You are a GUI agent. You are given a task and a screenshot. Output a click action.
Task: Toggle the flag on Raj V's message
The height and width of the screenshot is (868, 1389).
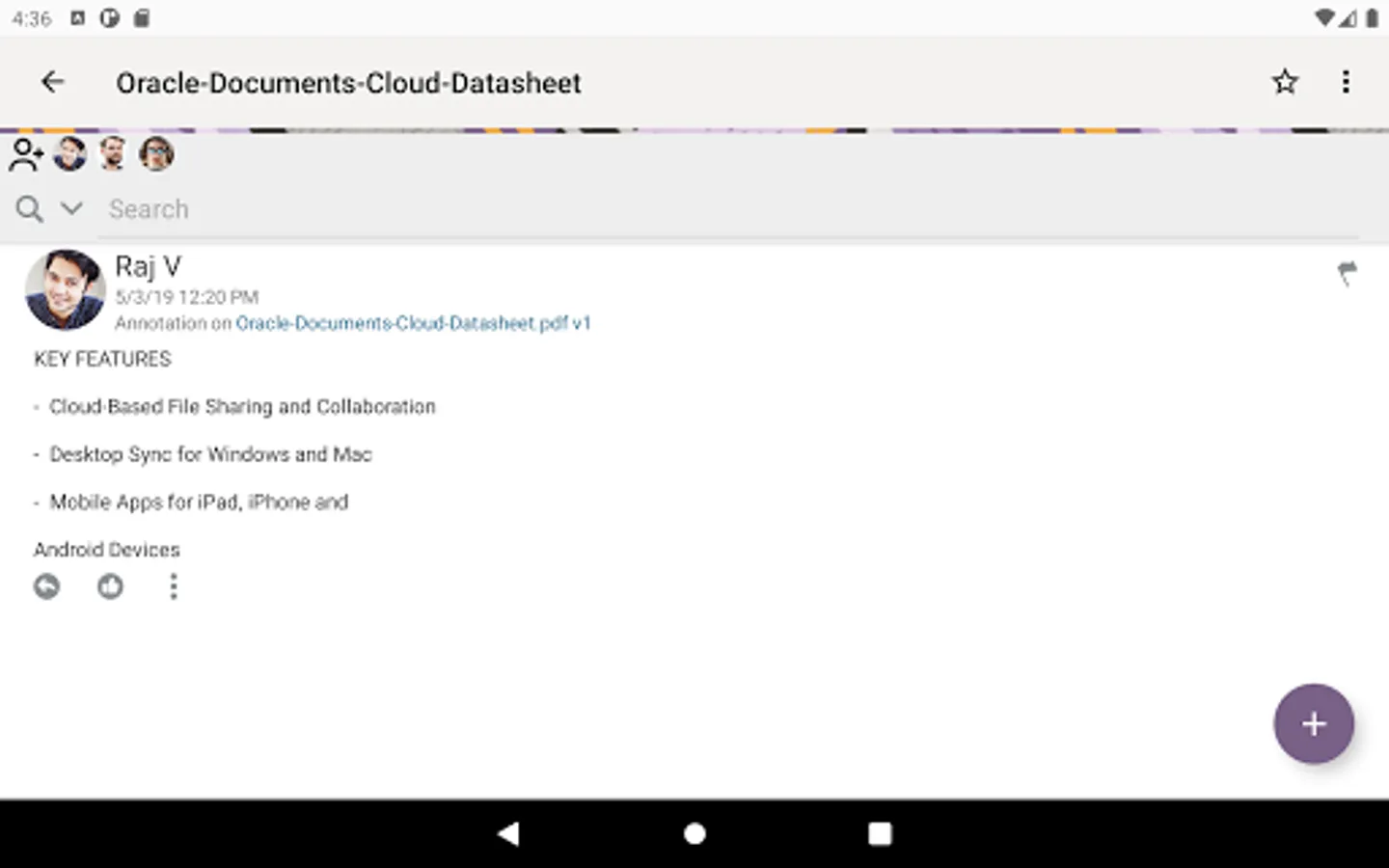click(x=1347, y=273)
